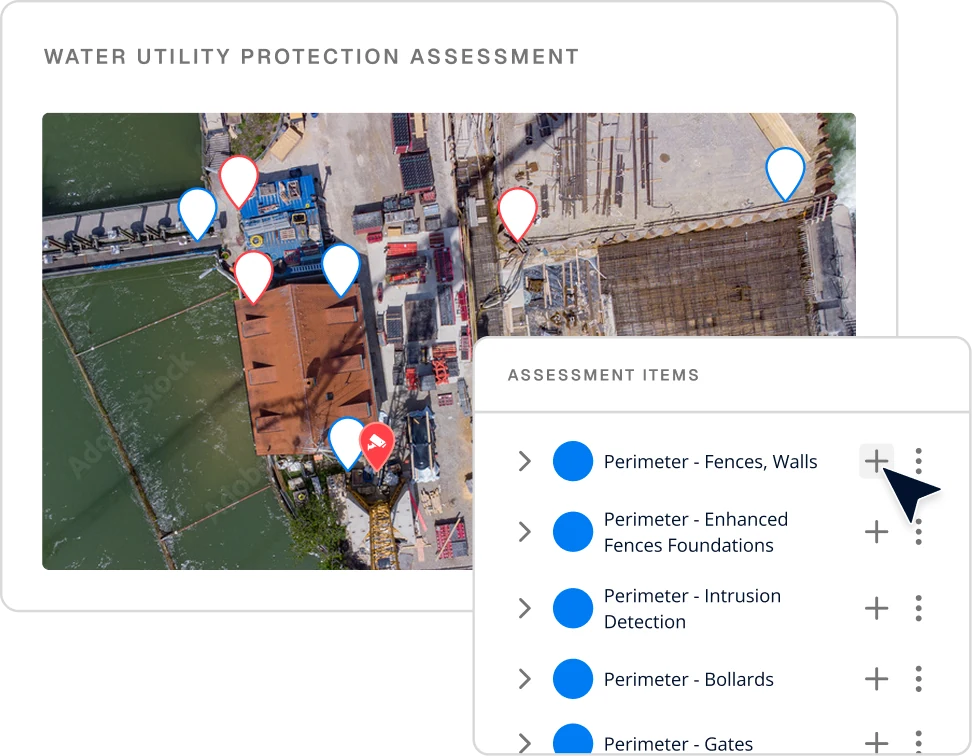Open more options for Enhanced Fences Foundations
Screen dimensions: 972x756
click(918, 532)
